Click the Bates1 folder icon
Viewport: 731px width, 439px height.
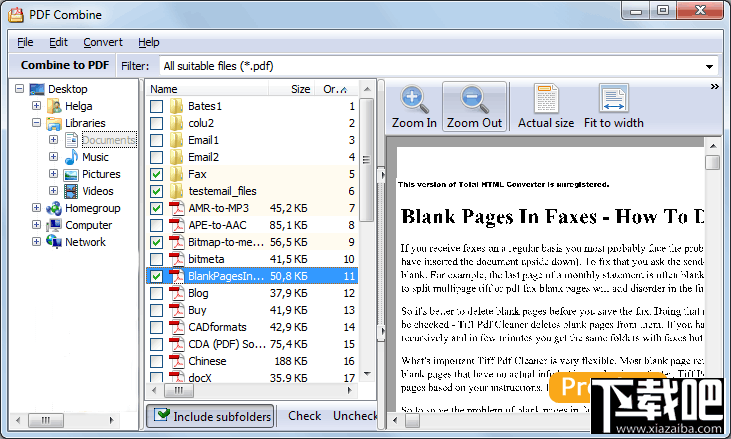176,106
